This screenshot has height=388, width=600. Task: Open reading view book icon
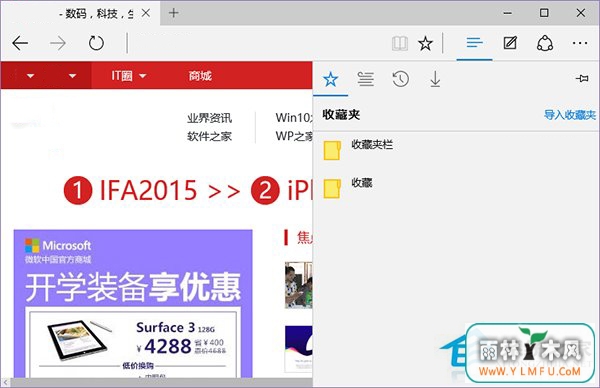[400, 44]
